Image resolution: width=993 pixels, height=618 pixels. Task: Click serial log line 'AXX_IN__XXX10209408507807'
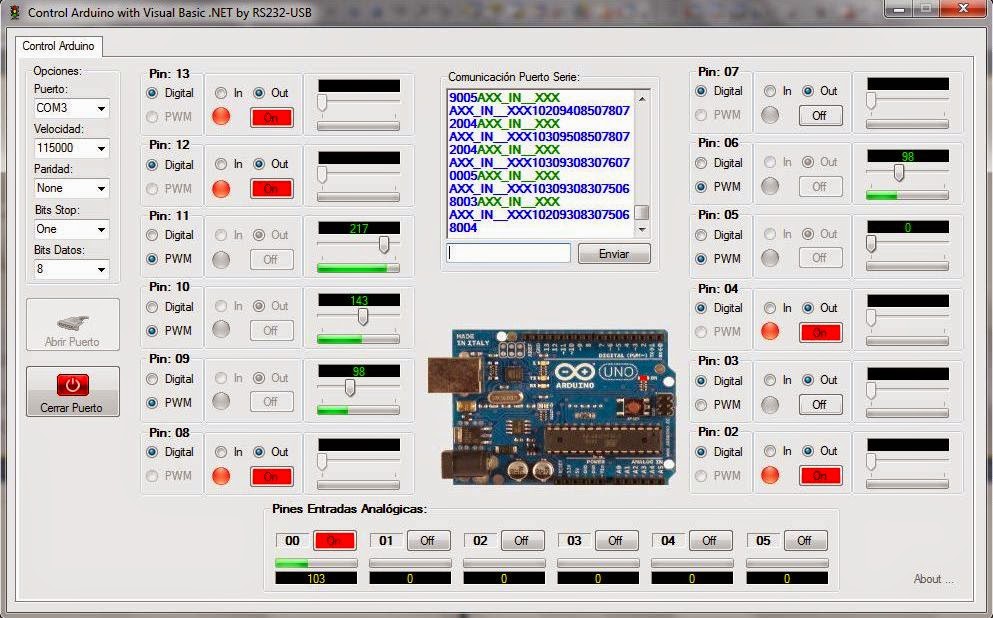[540, 111]
